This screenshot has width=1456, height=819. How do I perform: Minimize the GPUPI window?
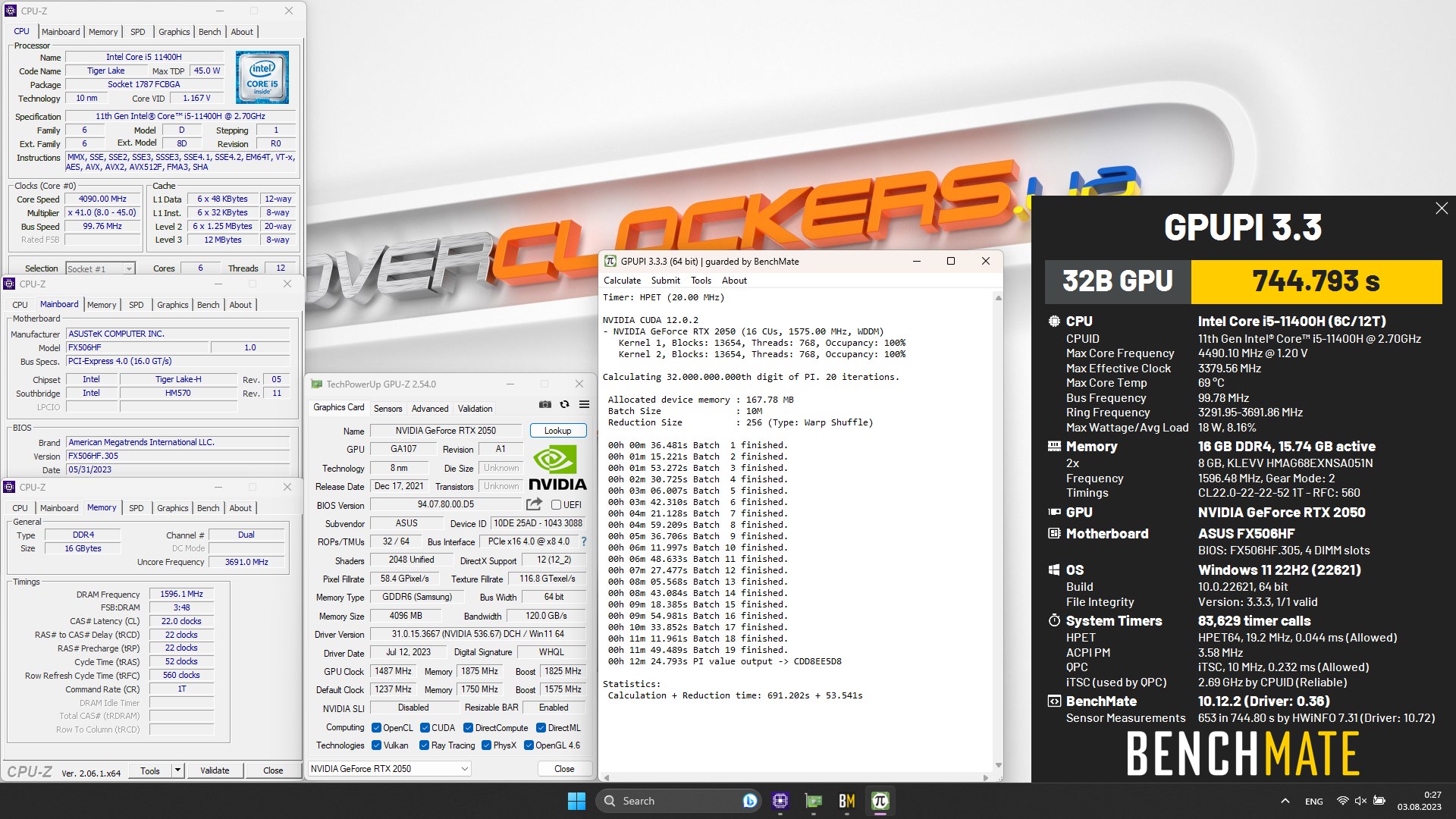click(916, 261)
